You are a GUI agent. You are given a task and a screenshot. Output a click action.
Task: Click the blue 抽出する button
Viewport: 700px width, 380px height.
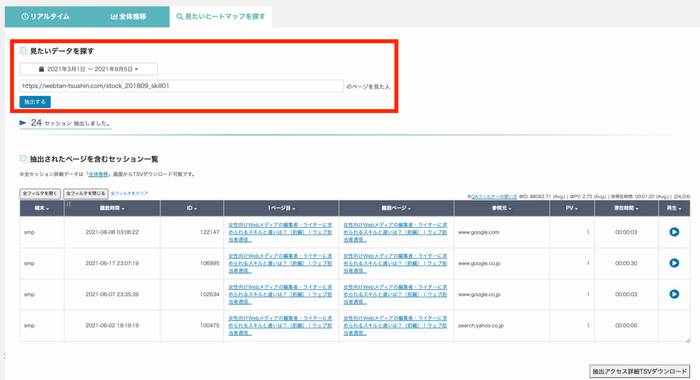35,102
